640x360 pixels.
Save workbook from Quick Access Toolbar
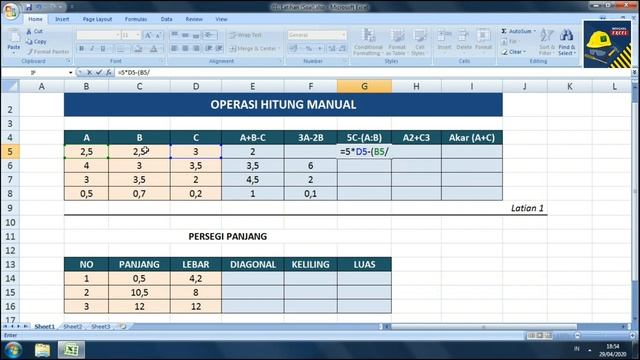(x=29, y=7)
